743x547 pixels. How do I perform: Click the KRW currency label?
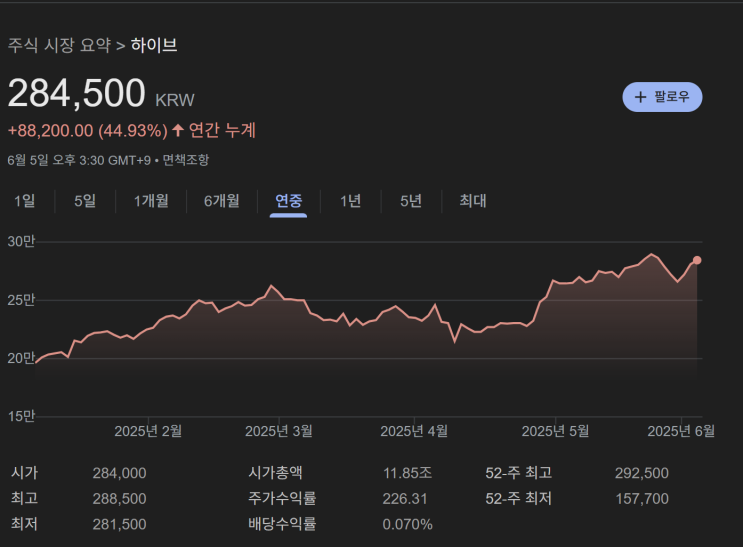click(175, 100)
